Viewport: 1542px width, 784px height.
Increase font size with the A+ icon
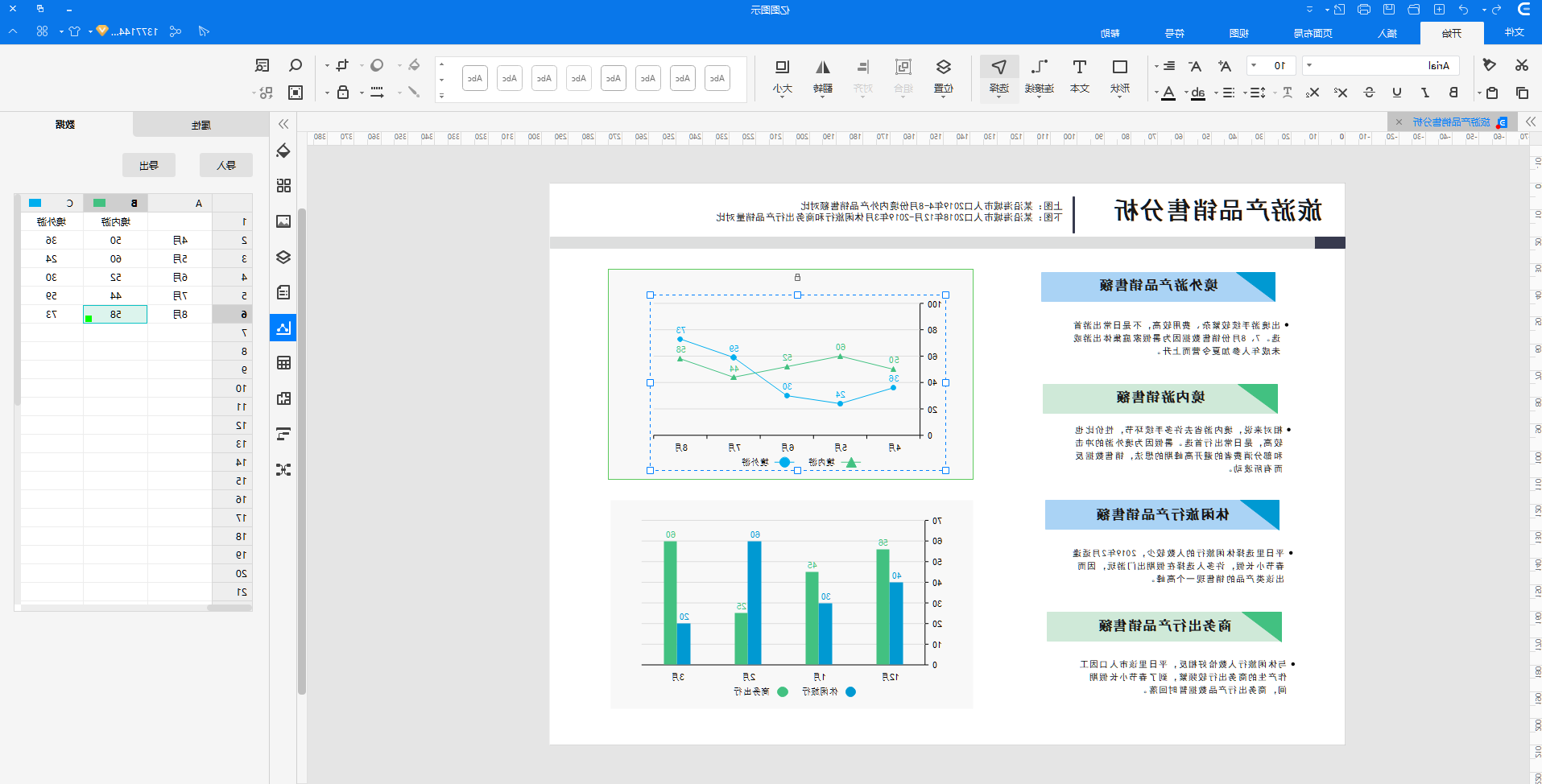tap(1225, 66)
